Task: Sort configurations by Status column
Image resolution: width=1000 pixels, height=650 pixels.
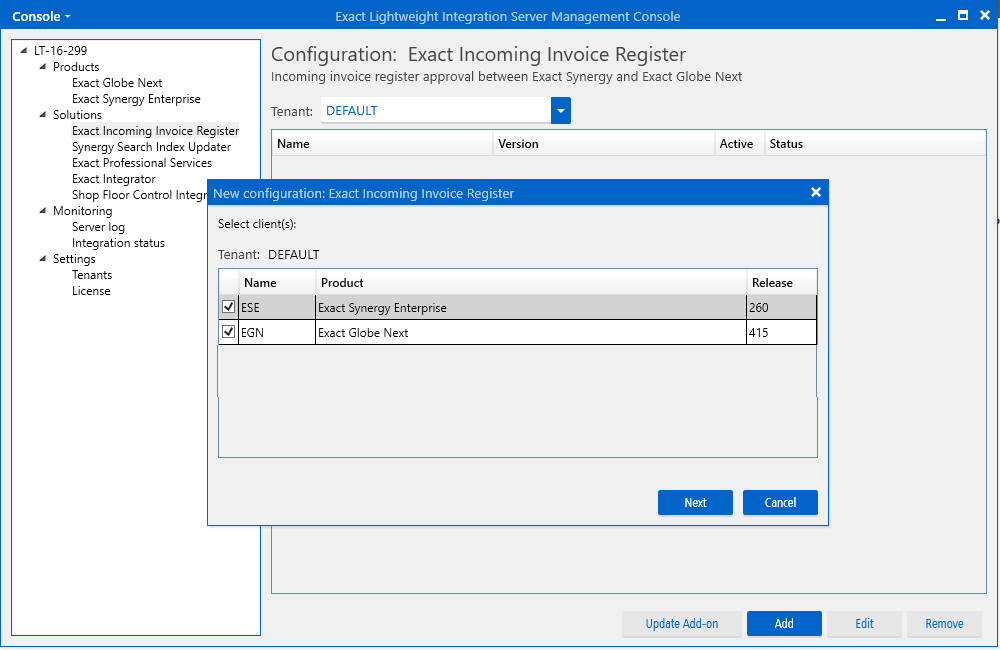Action: click(875, 144)
